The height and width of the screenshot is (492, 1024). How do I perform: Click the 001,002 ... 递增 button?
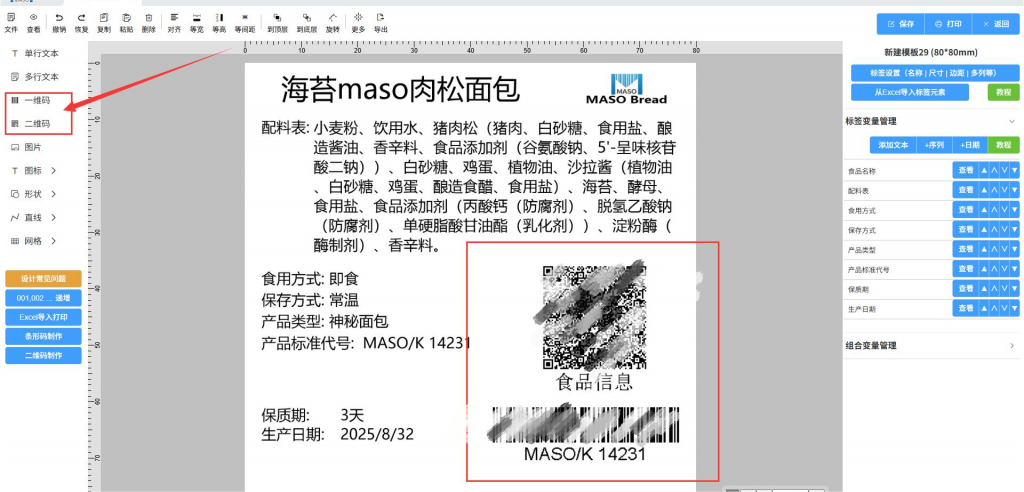[43, 298]
